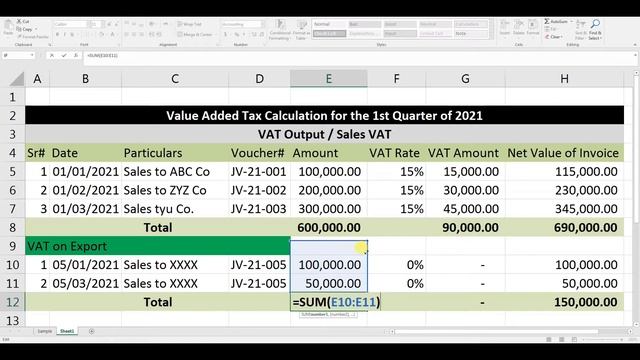Apply the Note cell style
Image resolution: width=640 pixels, height=360 pixels.
click(x=471, y=33)
